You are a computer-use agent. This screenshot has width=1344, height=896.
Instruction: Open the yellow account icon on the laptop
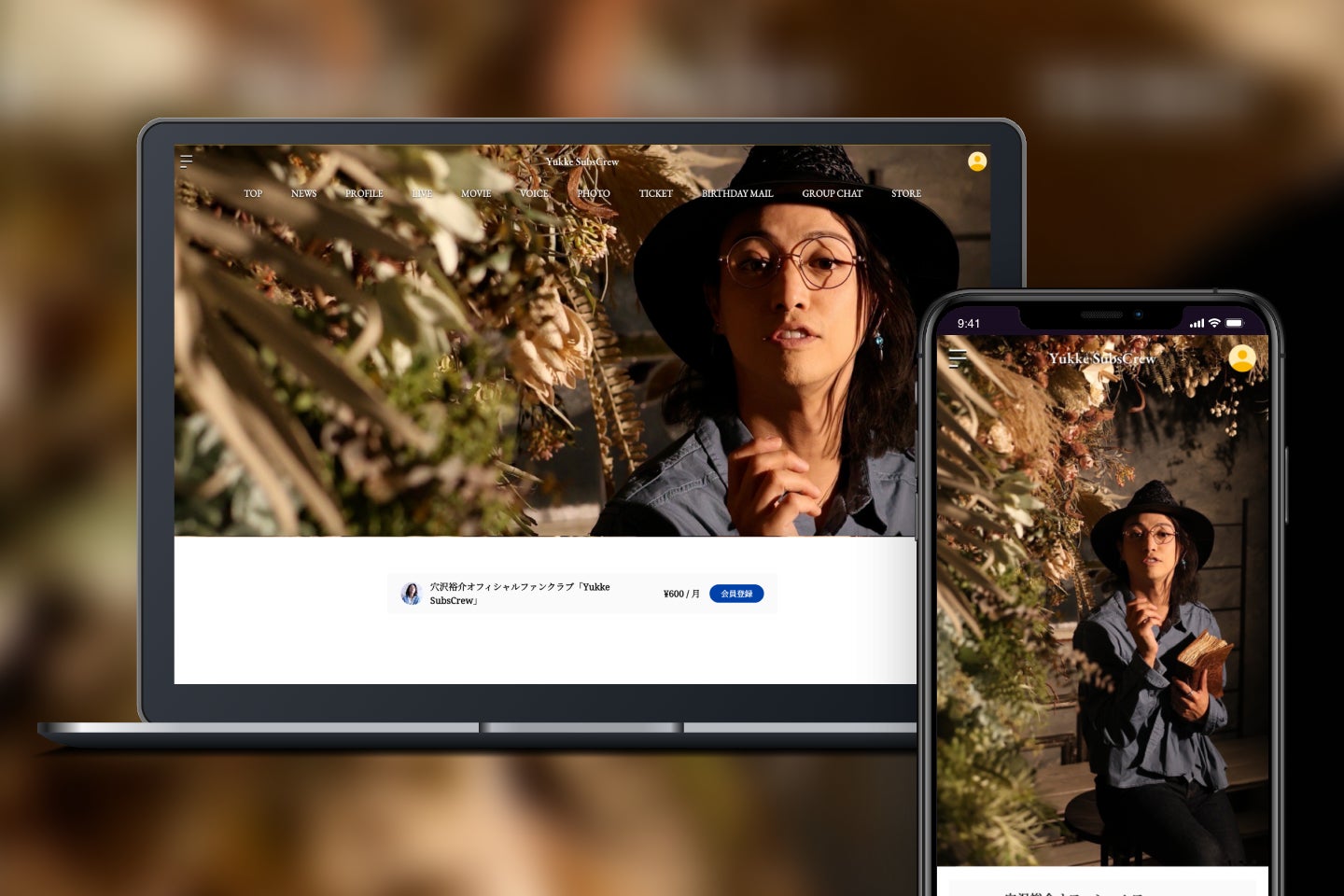pyautogui.click(x=977, y=161)
